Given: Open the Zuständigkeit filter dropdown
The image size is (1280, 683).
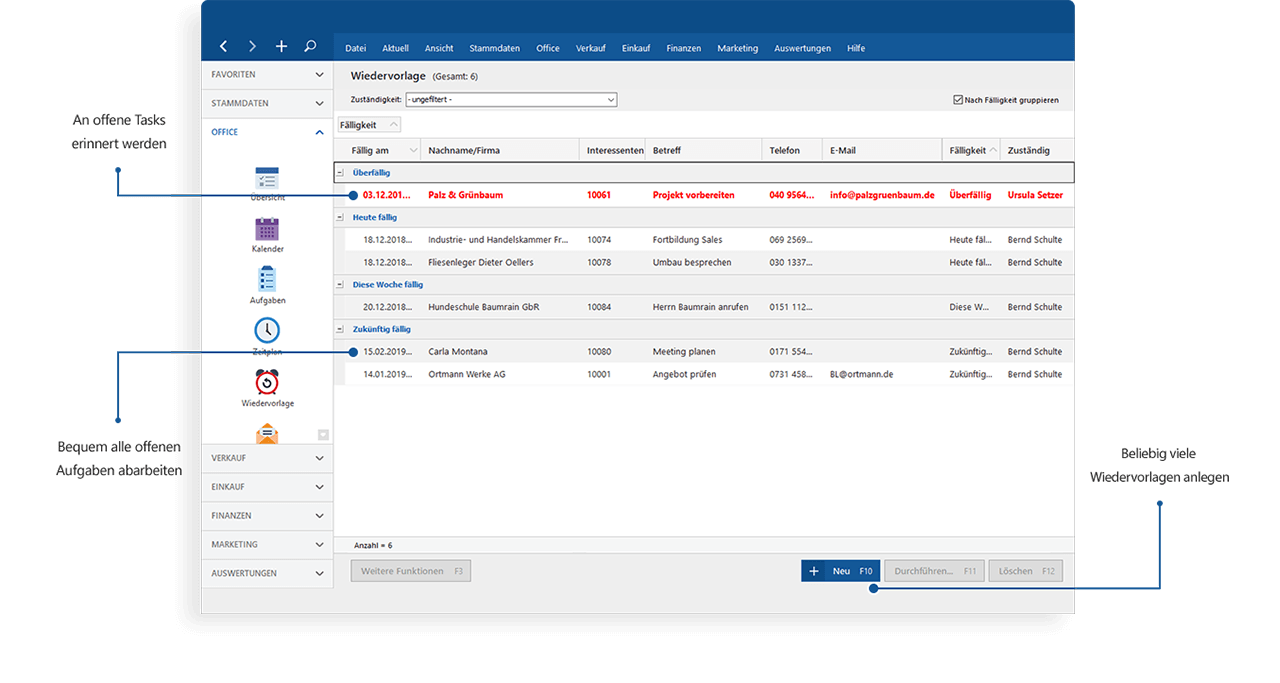Looking at the screenshot, I should (610, 100).
